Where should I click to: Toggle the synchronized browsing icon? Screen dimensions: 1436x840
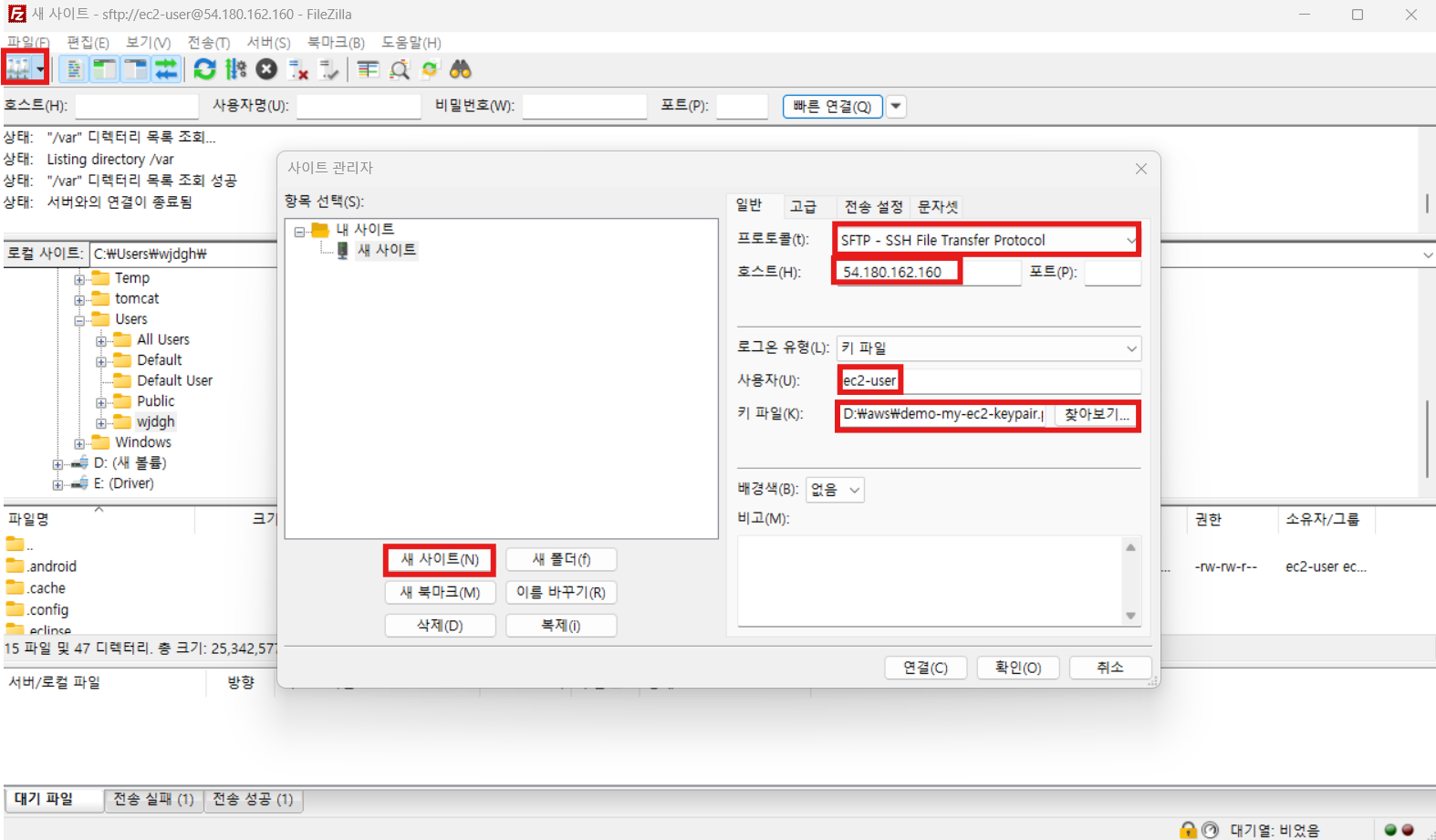(x=430, y=69)
